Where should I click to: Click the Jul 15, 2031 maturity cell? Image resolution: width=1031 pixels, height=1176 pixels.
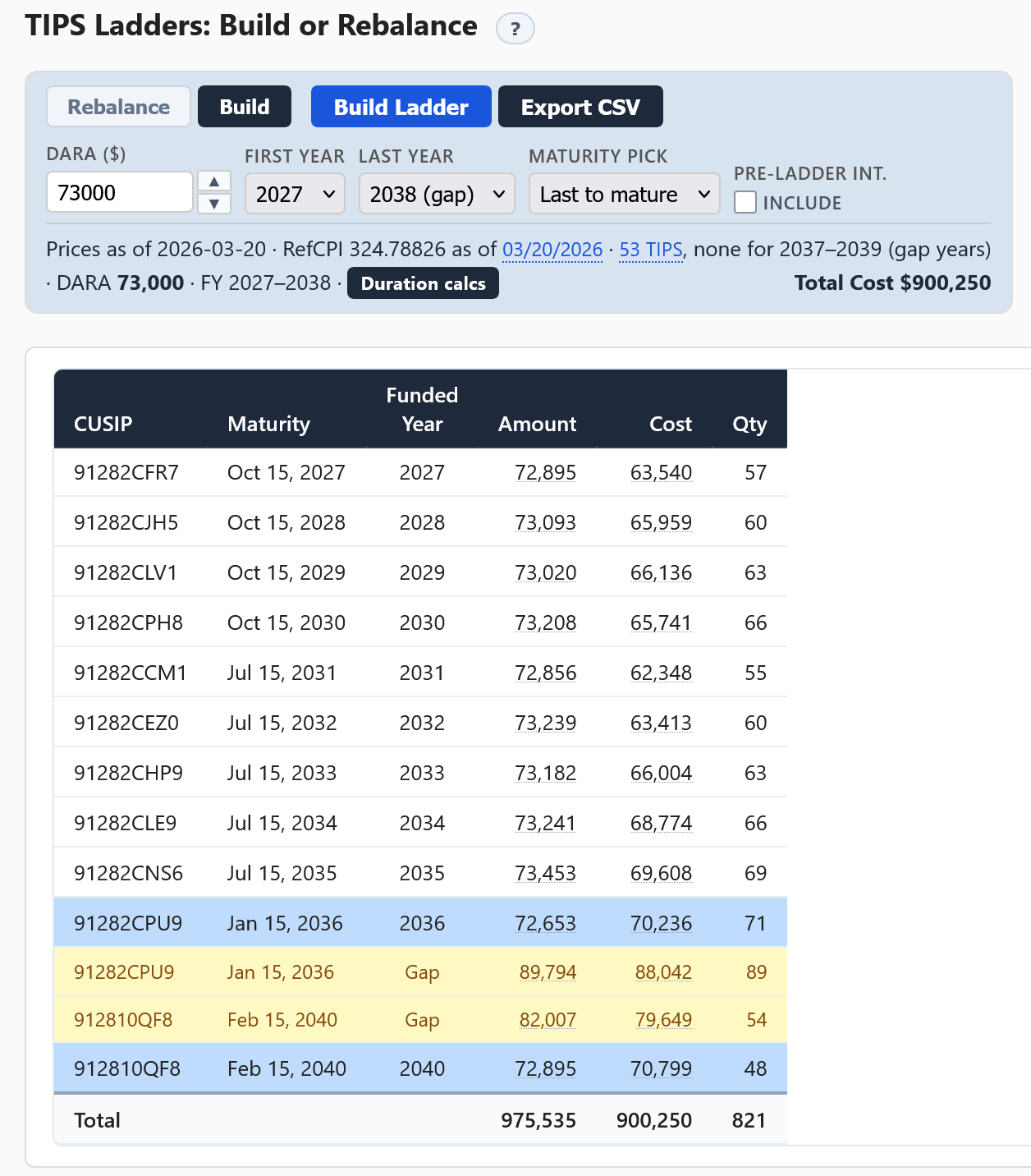282,673
